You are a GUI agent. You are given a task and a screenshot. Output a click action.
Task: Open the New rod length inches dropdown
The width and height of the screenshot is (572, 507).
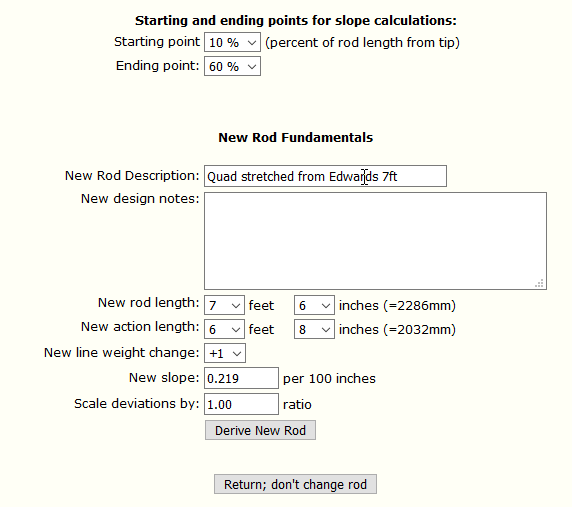point(314,305)
